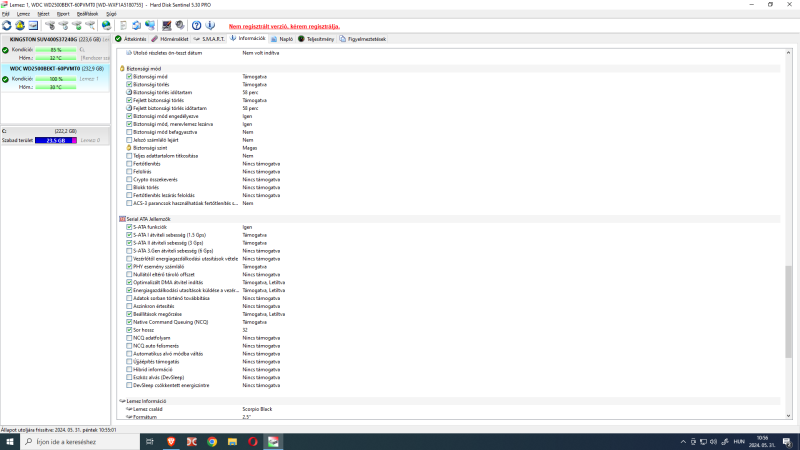This screenshot has height=450, width=800.
Task: Switch to the S.M.A.R.T. tab
Action: coord(209,39)
